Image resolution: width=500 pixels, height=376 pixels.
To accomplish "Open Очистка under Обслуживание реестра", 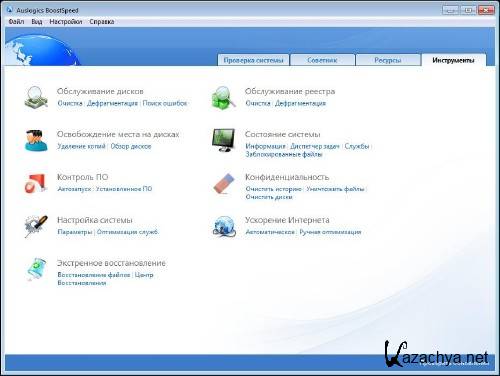I will 258,103.
